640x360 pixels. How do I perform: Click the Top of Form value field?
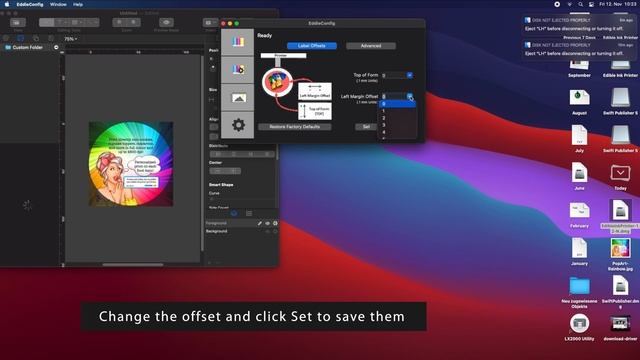tap(394, 75)
